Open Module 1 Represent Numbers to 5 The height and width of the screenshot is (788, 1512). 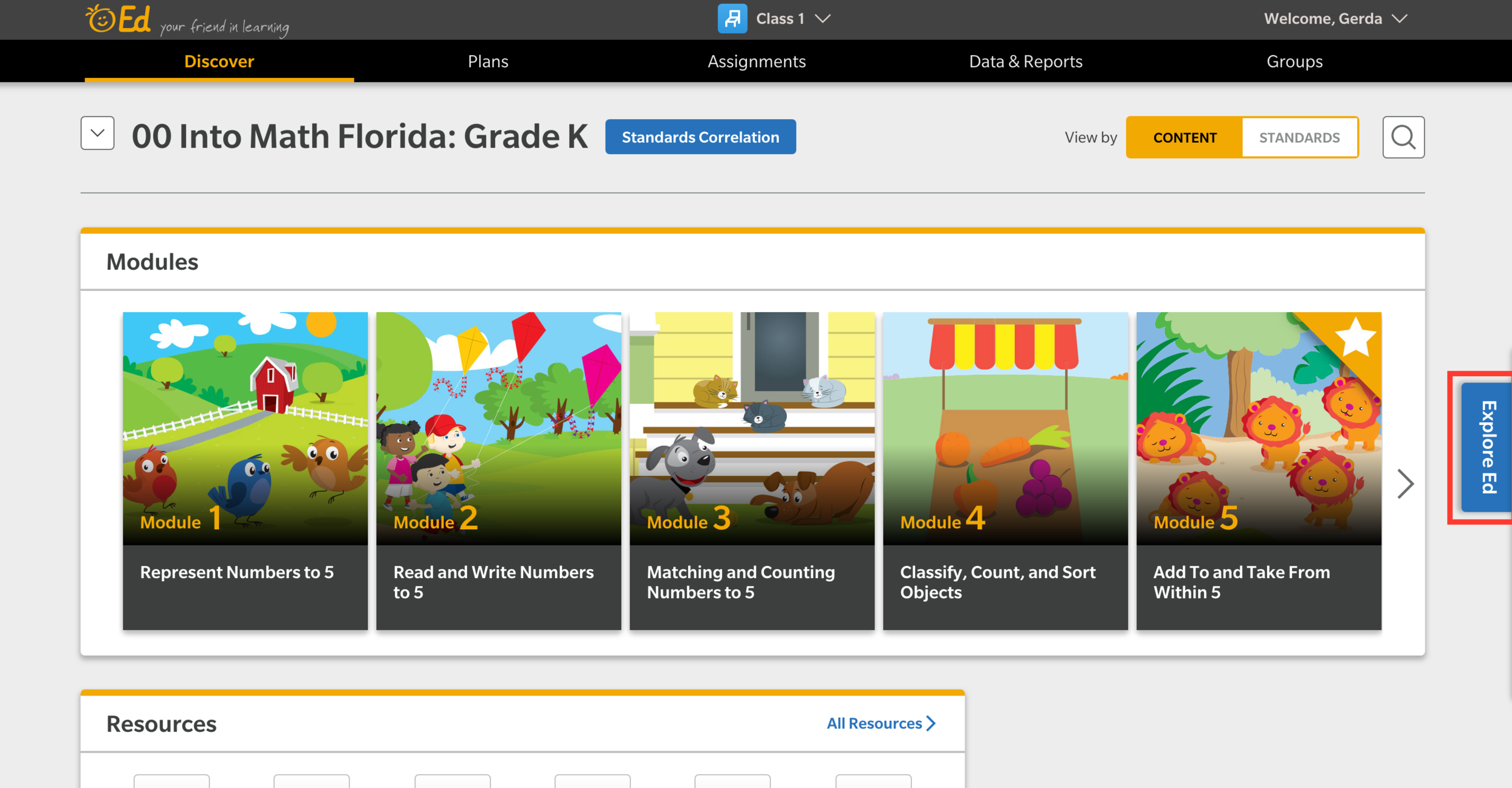[245, 471]
